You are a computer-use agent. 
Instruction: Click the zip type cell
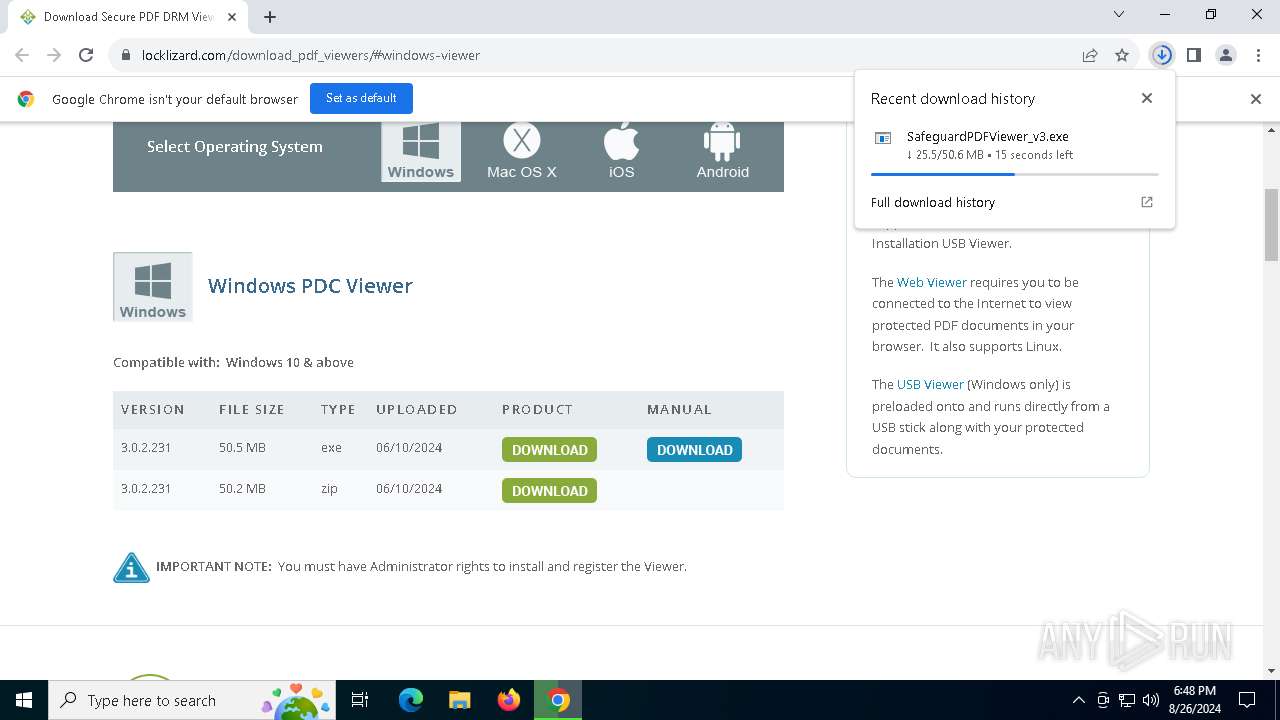329,489
